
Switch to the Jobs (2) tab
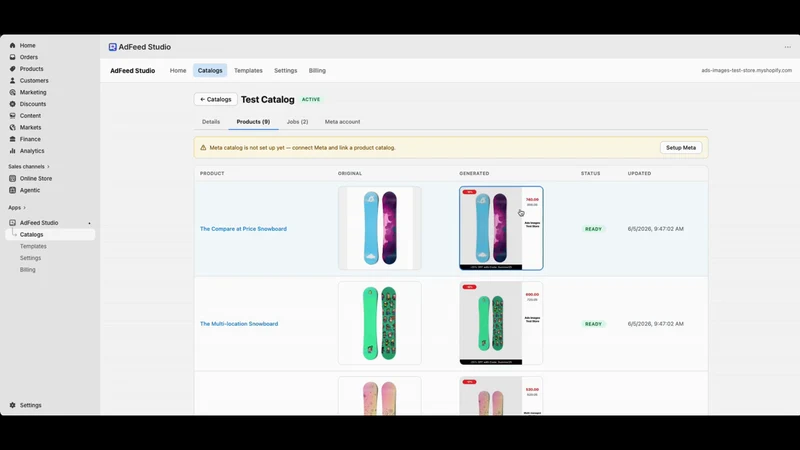(x=297, y=122)
